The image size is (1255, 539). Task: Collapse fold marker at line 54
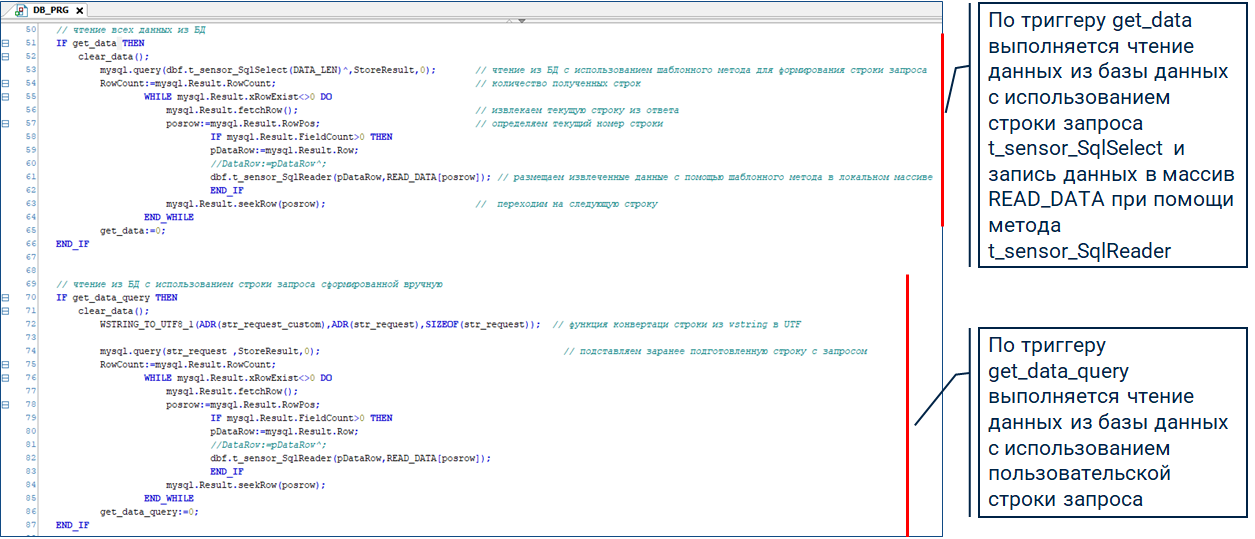pos(6,83)
